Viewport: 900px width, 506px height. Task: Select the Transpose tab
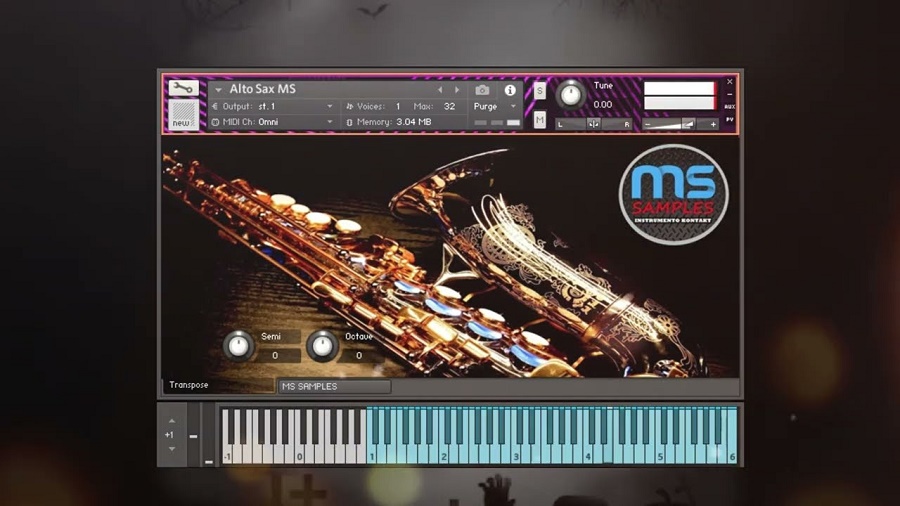pyautogui.click(x=218, y=385)
